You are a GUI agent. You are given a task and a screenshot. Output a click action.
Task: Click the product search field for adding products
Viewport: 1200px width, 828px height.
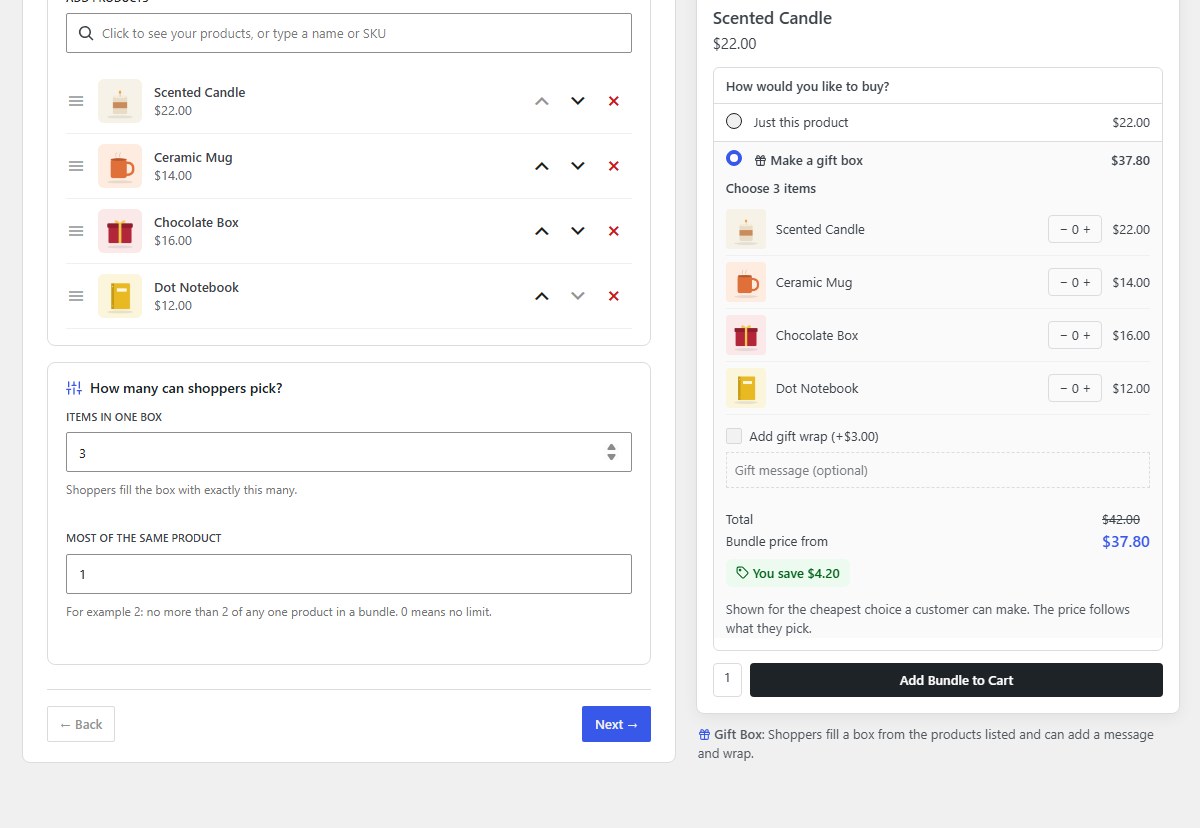(x=349, y=33)
